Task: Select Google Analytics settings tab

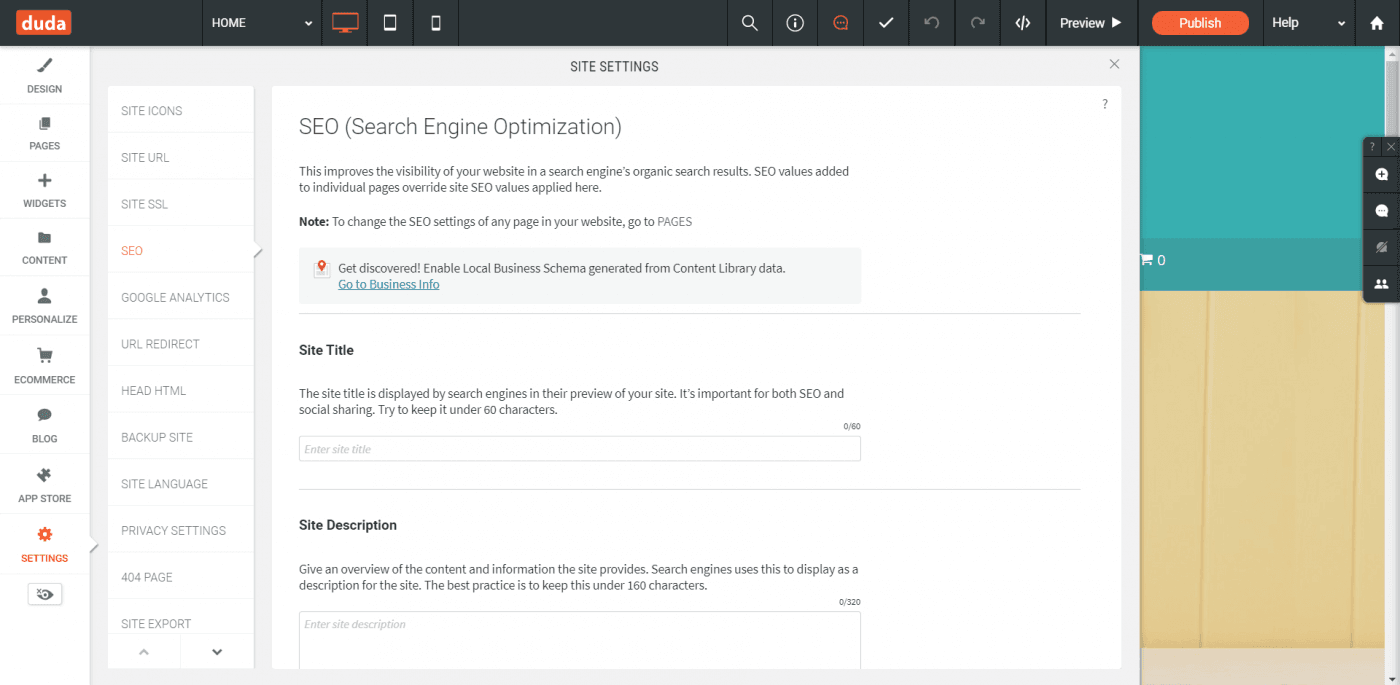Action: (x=181, y=297)
